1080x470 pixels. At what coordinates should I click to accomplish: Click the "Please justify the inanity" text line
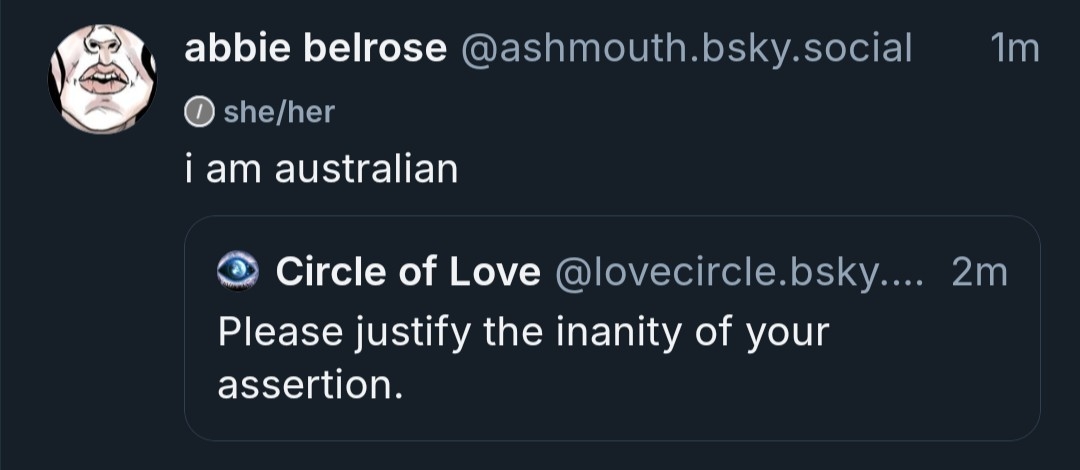[523, 332]
